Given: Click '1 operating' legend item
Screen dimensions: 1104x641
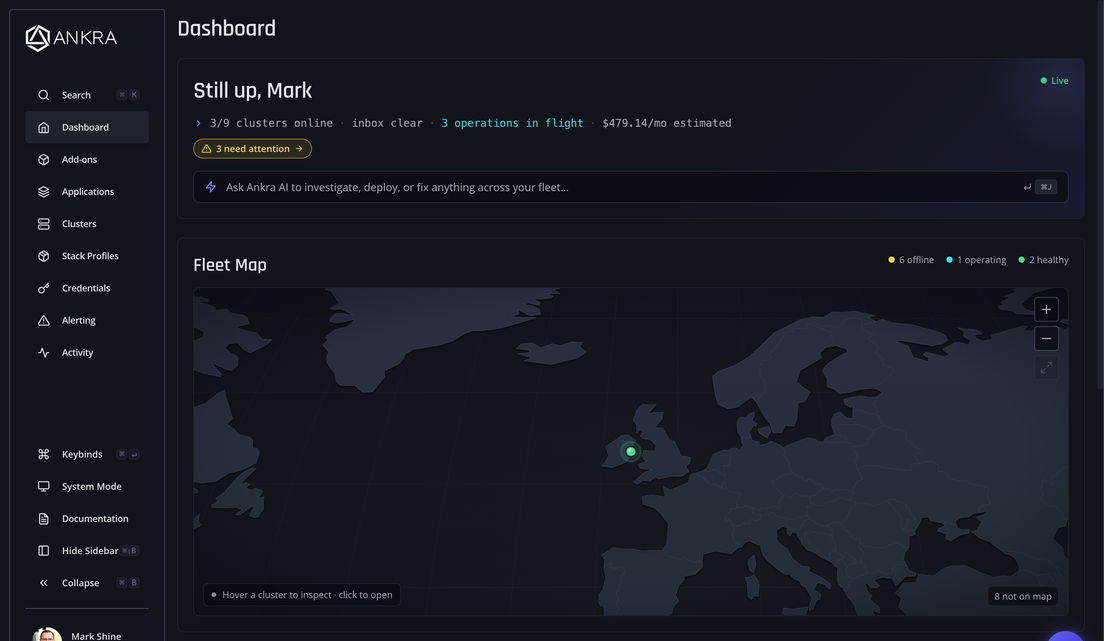Looking at the screenshot, I should pos(976,260).
